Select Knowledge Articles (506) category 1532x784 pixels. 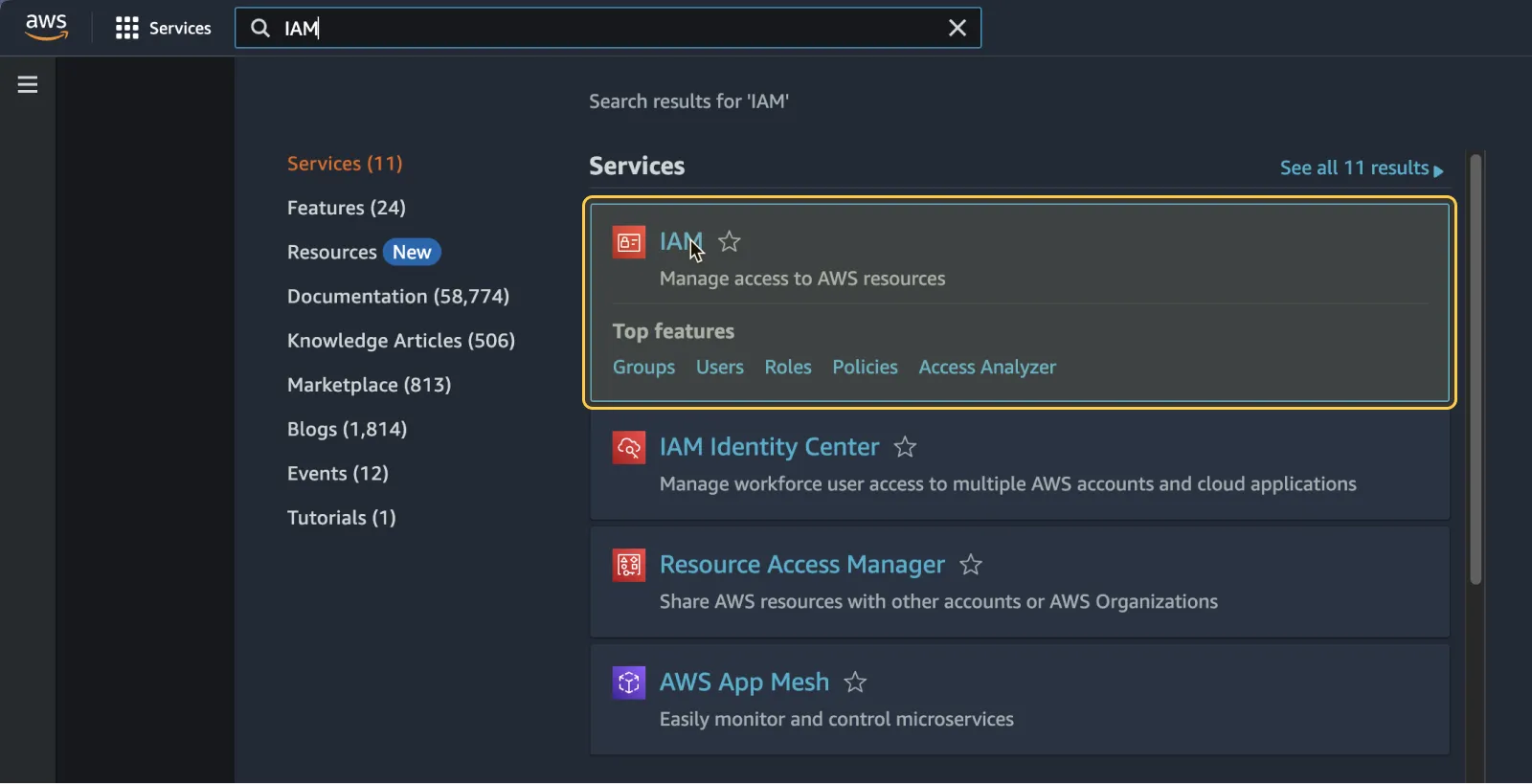(x=401, y=341)
